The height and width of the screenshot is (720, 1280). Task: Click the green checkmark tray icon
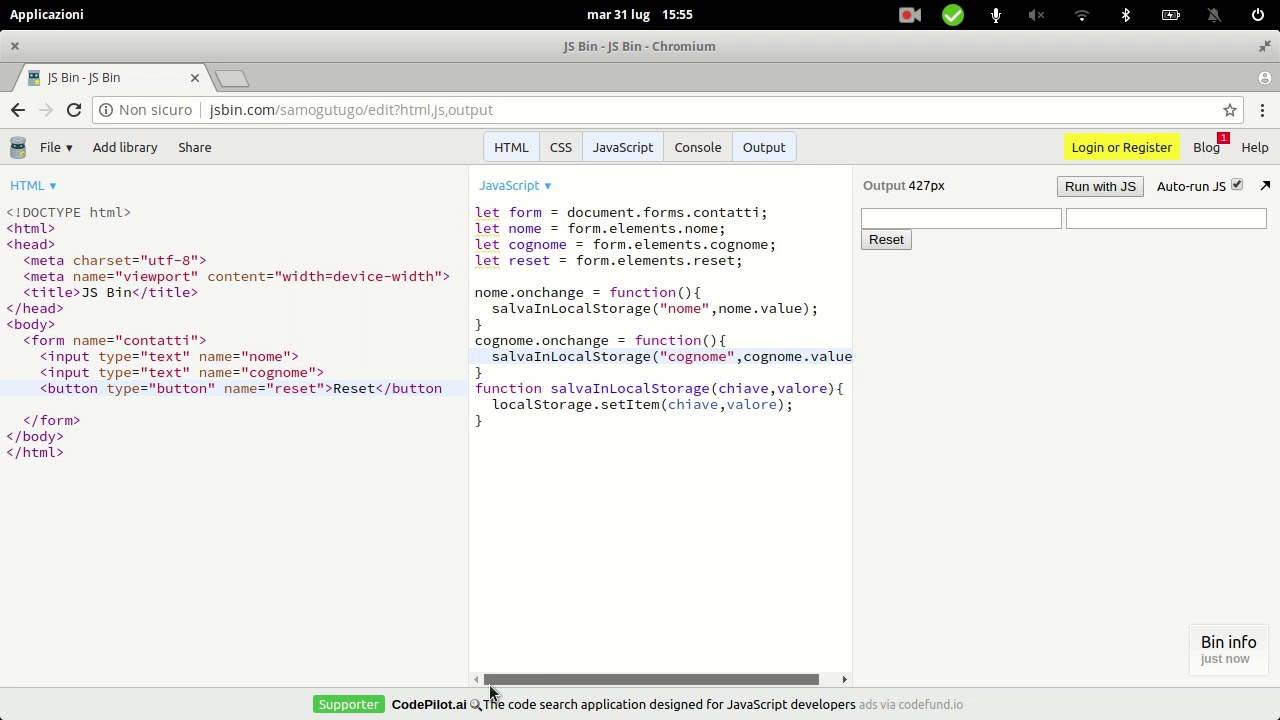tap(953, 15)
